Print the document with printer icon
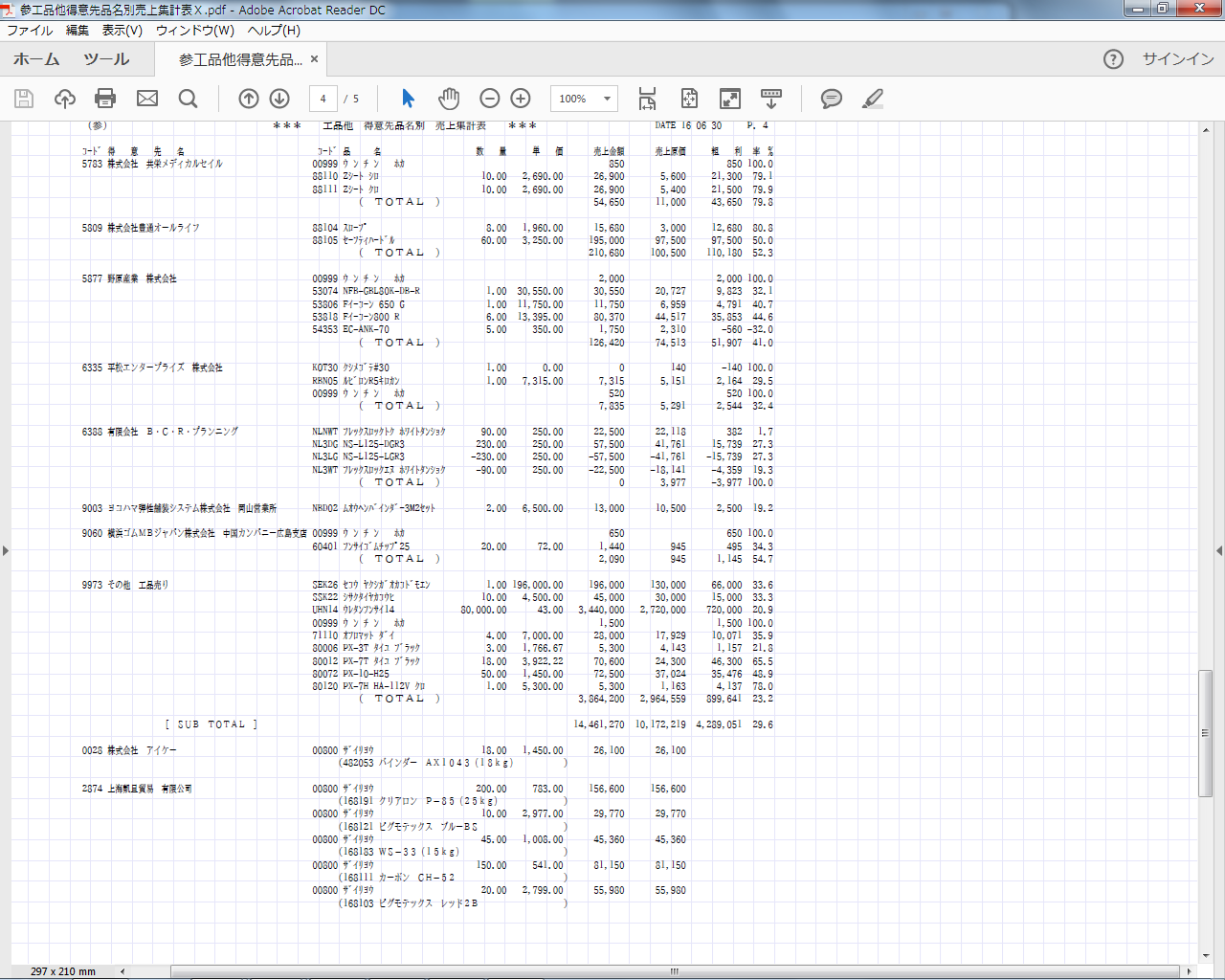The width and height of the screenshot is (1225, 980). (x=106, y=99)
